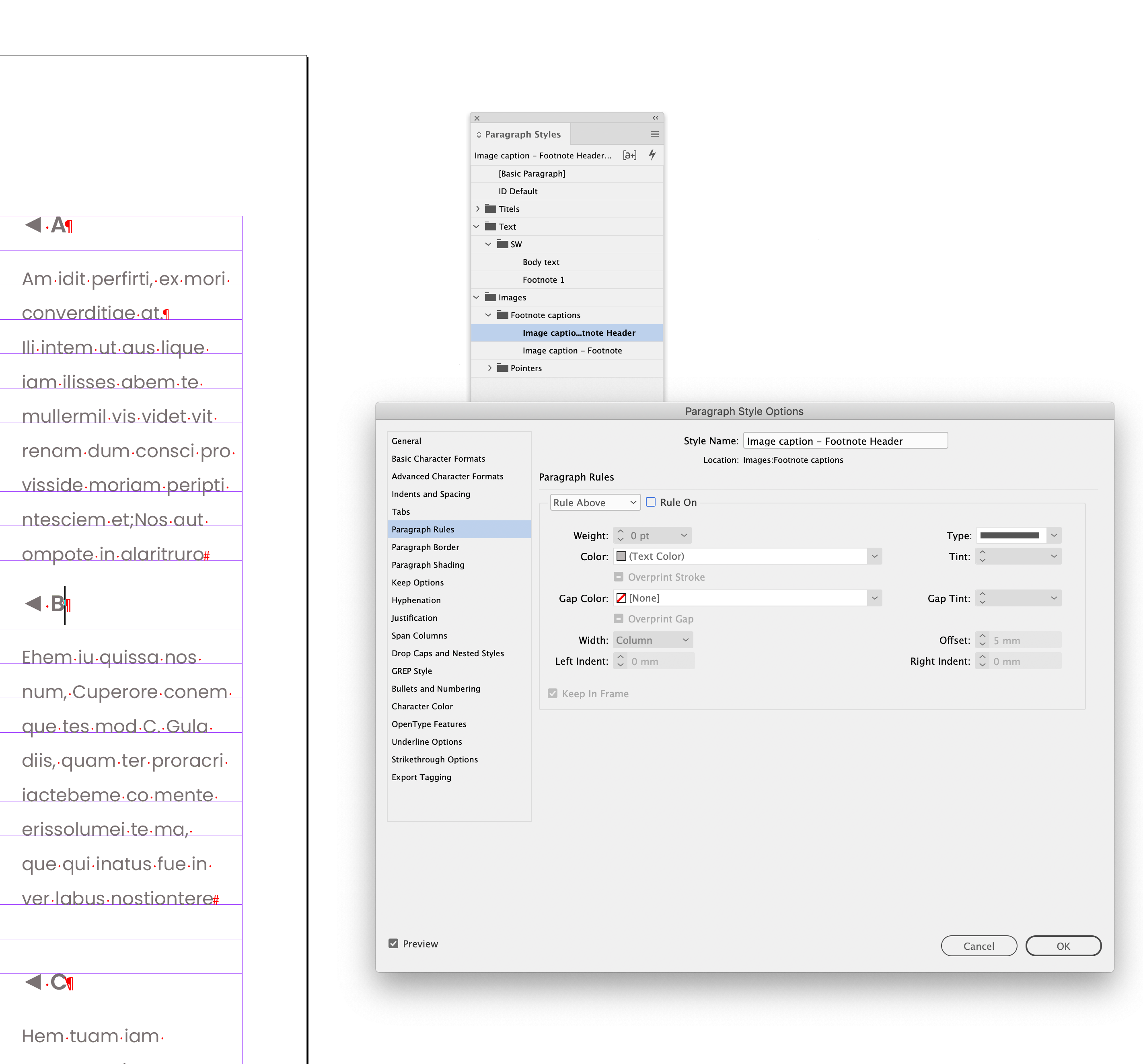Screen dimensions: 1143x1064
Task: Close the Paragraph Styles panel with the X icon
Action: click(477, 118)
